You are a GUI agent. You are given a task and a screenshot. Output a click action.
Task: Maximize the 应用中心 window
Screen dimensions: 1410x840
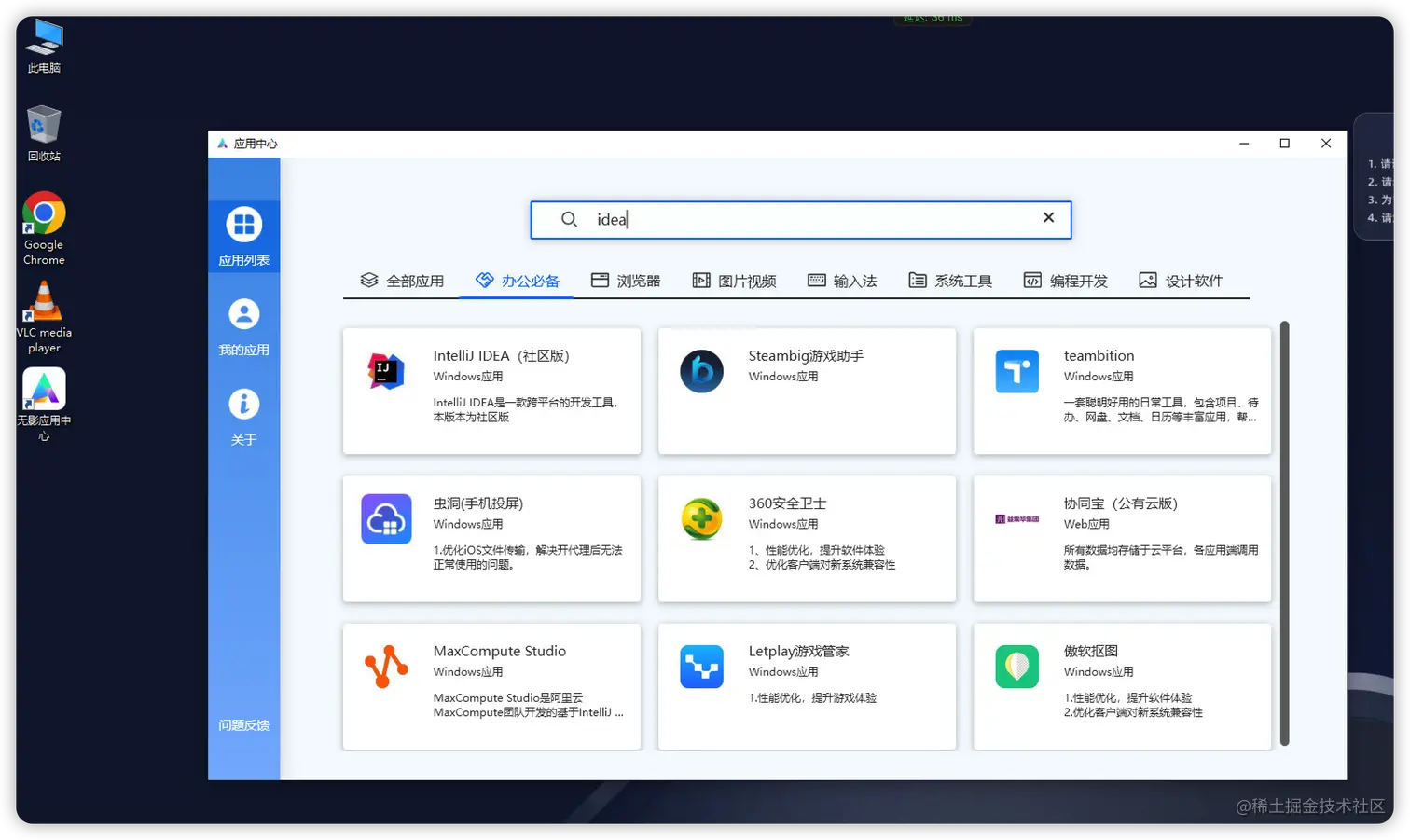(x=1284, y=144)
